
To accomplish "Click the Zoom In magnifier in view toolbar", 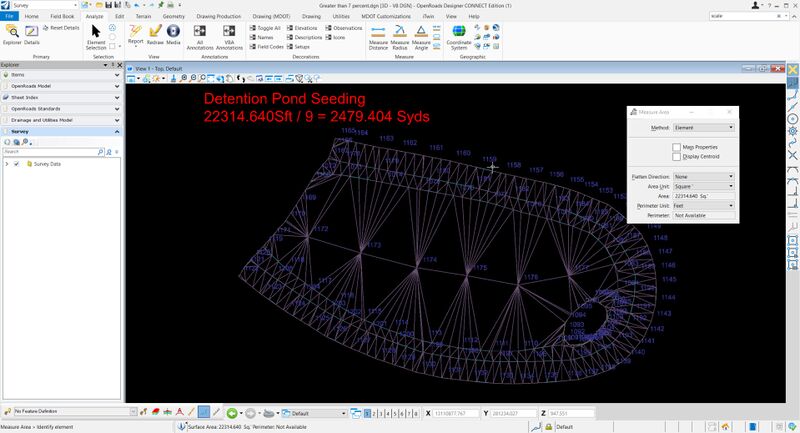I will click(x=183, y=79).
